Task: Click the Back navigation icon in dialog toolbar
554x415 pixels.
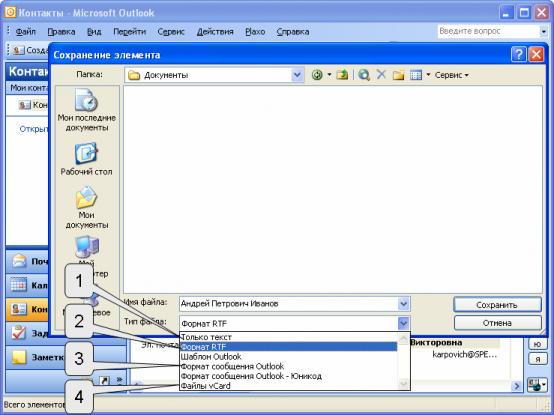Action: pos(317,75)
